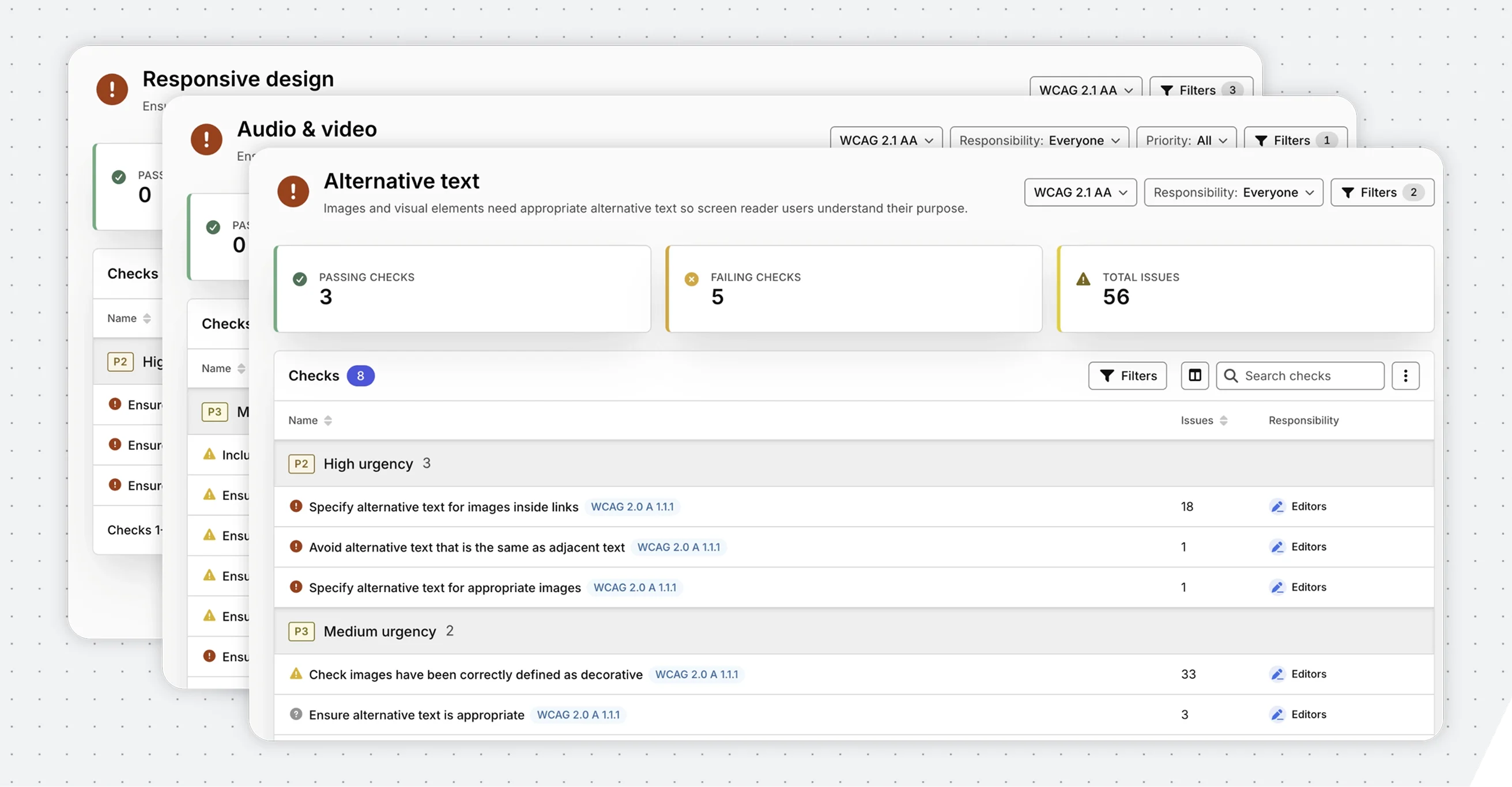Click the Editors pencil icon beside 18 issues
This screenshot has height=787, width=1512.
(1277, 506)
